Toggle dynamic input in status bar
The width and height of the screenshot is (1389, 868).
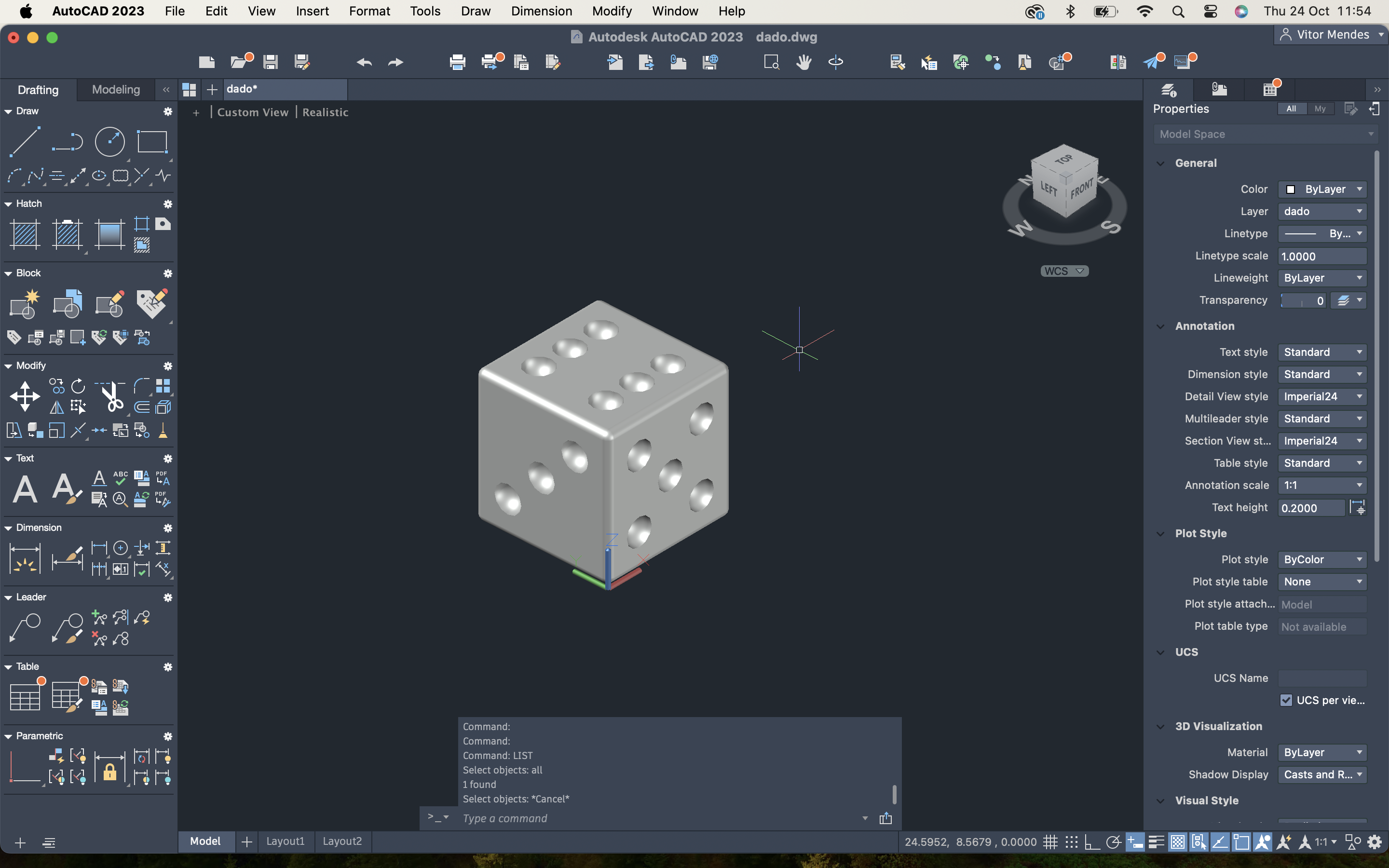(x=1135, y=842)
